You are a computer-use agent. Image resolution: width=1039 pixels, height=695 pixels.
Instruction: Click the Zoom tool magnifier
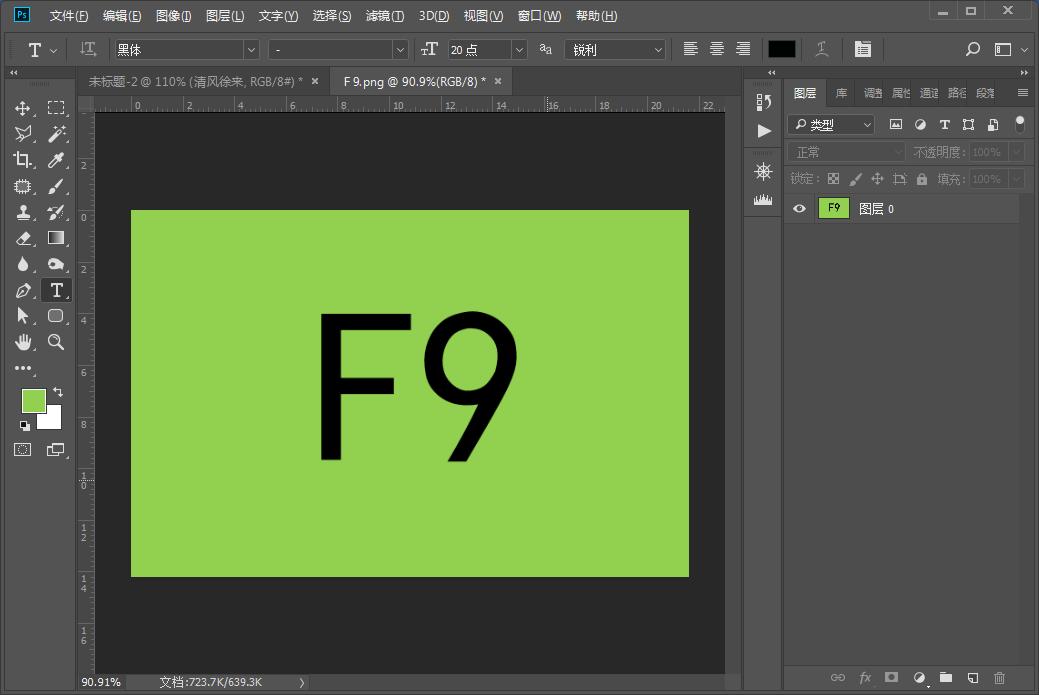[x=56, y=342]
